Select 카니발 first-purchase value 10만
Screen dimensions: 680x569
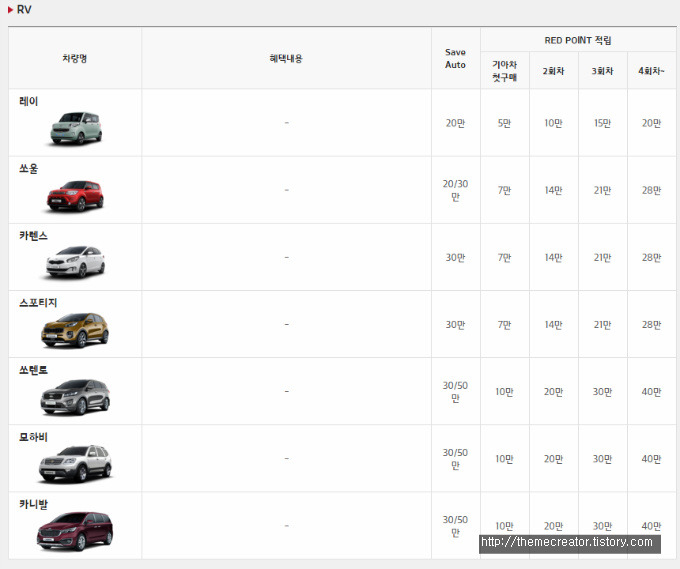(504, 526)
